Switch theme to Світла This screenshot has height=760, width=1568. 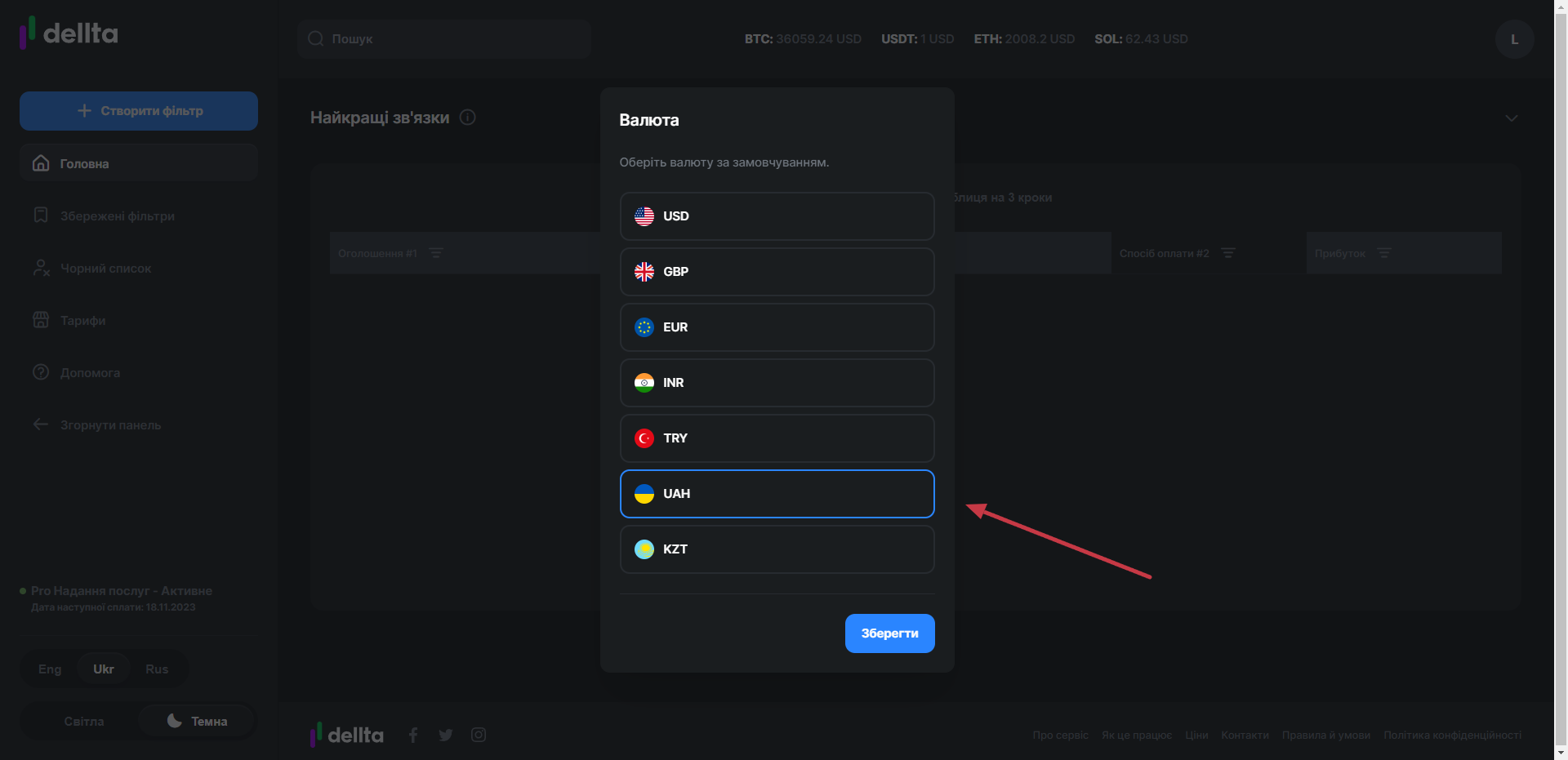[83, 722]
